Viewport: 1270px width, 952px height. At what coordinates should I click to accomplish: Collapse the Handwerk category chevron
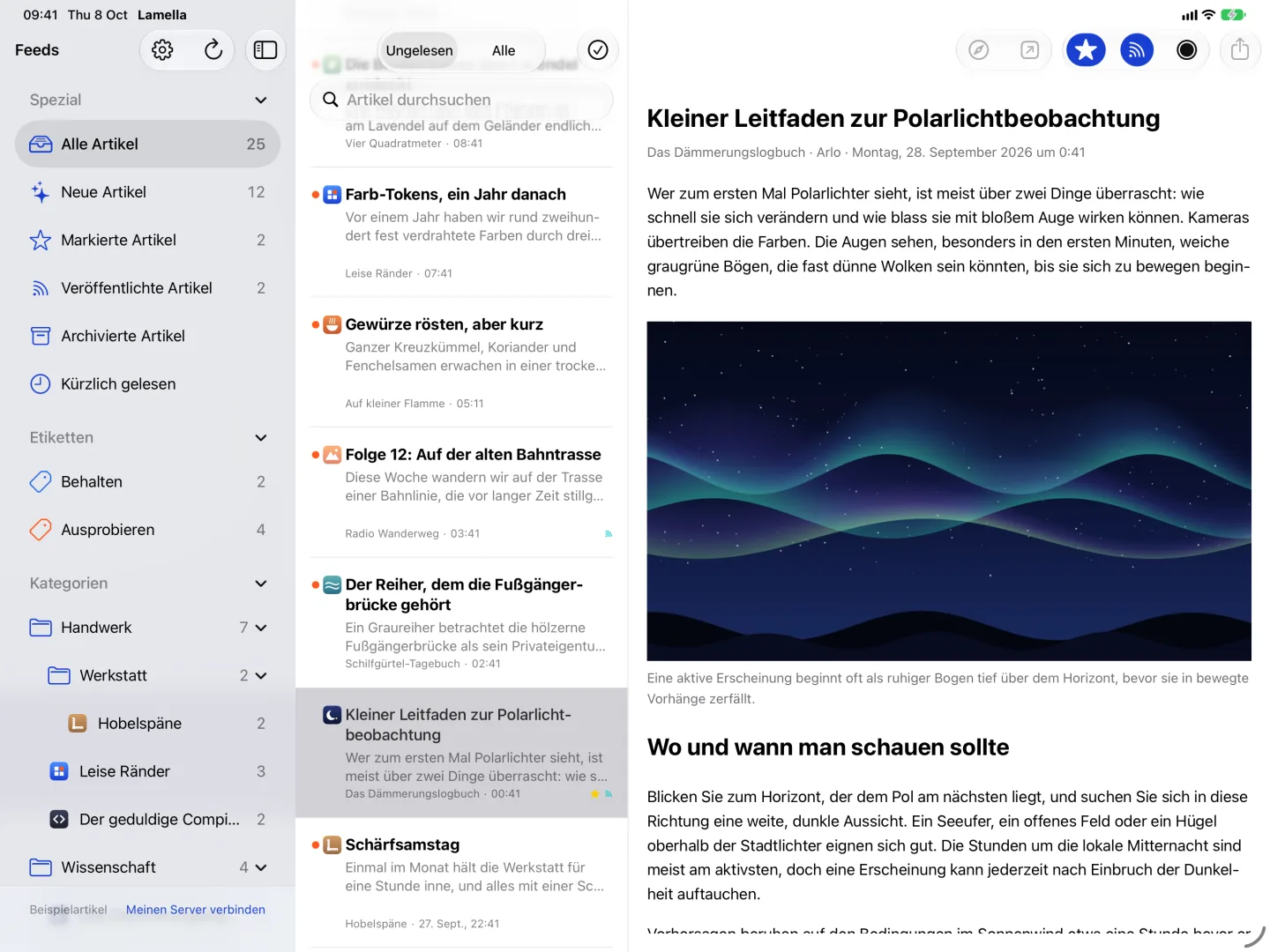(261, 628)
